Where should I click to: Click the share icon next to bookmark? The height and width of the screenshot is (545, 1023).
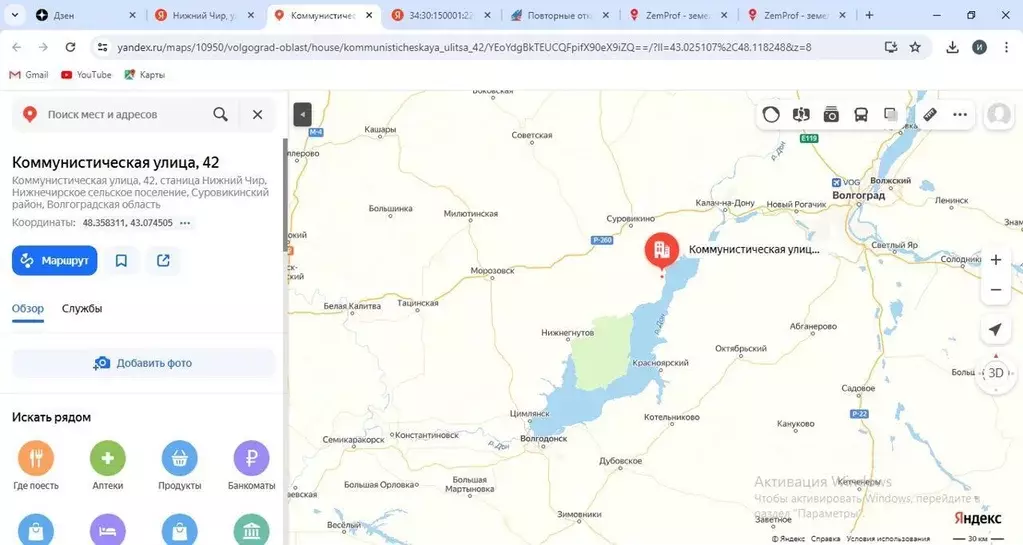coord(163,261)
